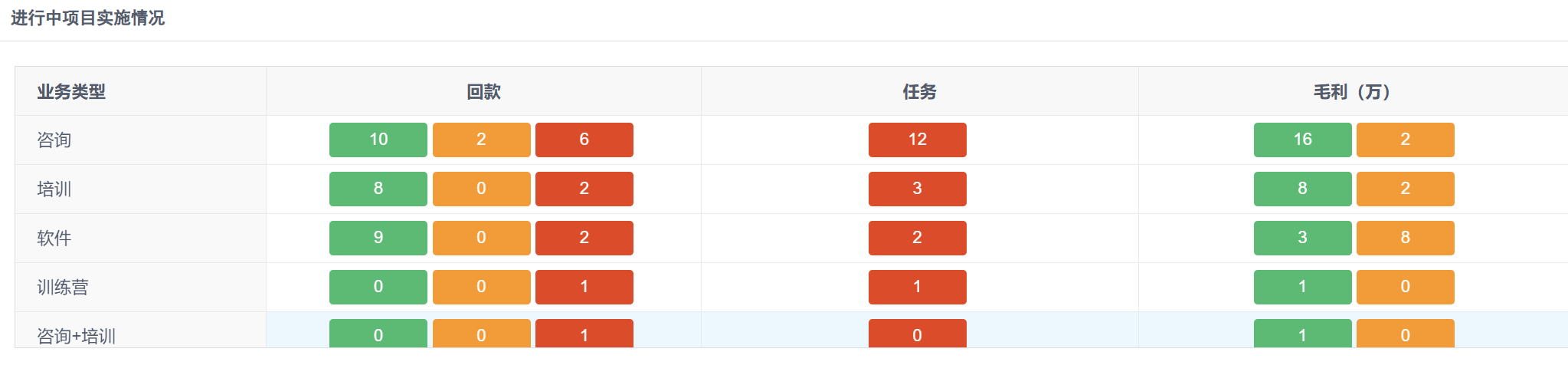Screen dimensions: 1568x375
Task: Open the red 12 badge in 咨询 任务
Action: click(x=918, y=140)
